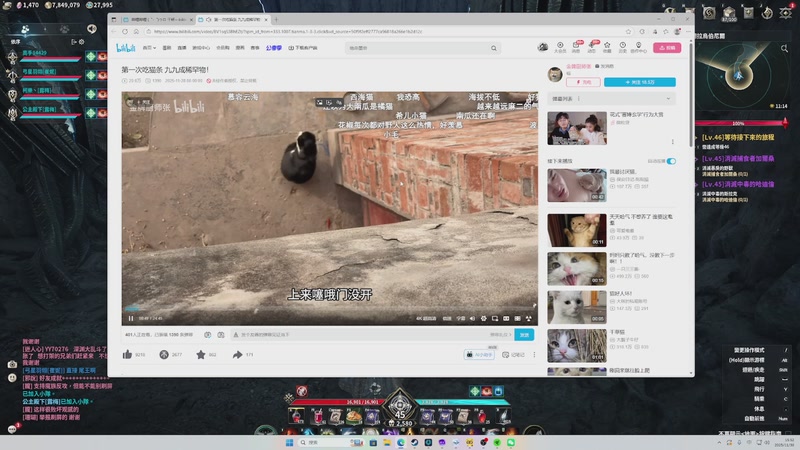Open game party settings gear icon

pyautogui.click(x=81, y=42)
